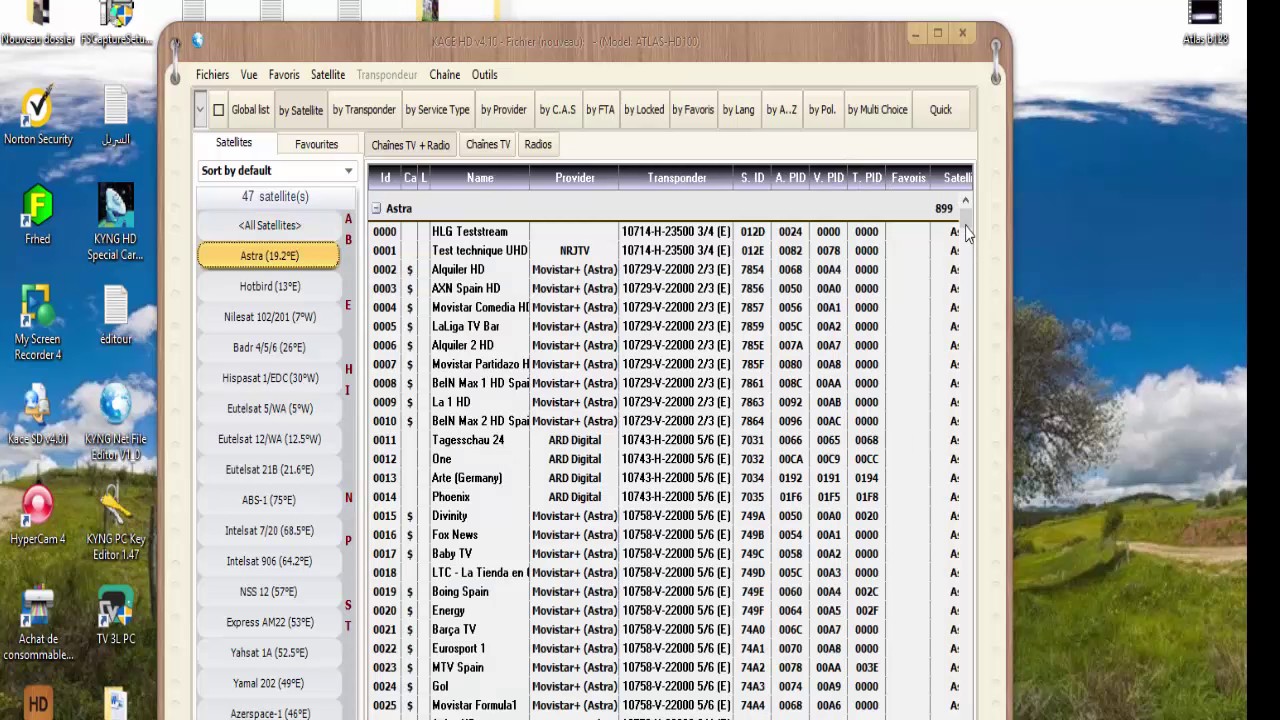Click the Quick toolbar button
The width and height of the screenshot is (1280, 720).
pyautogui.click(x=940, y=110)
